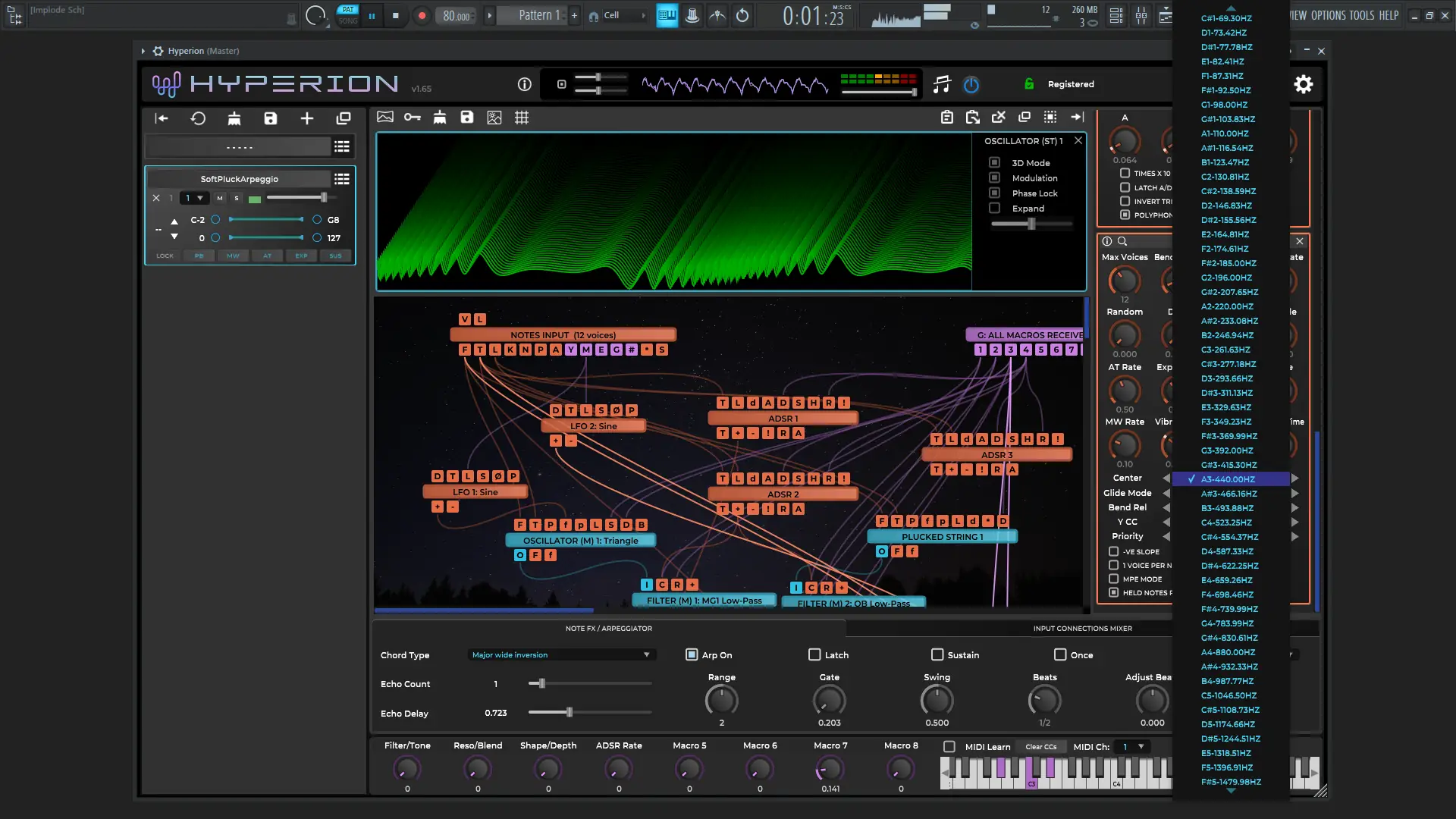Enable the Phase Lock option
The height and width of the screenshot is (819, 1456).
tap(994, 193)
